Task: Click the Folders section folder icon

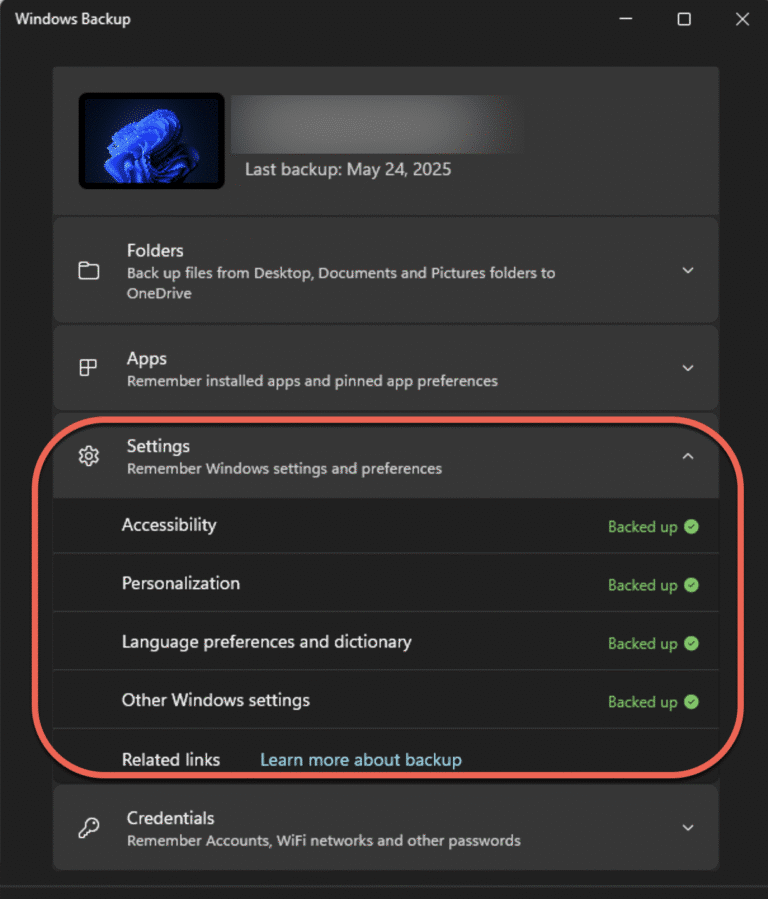Action: pos(89,271)
